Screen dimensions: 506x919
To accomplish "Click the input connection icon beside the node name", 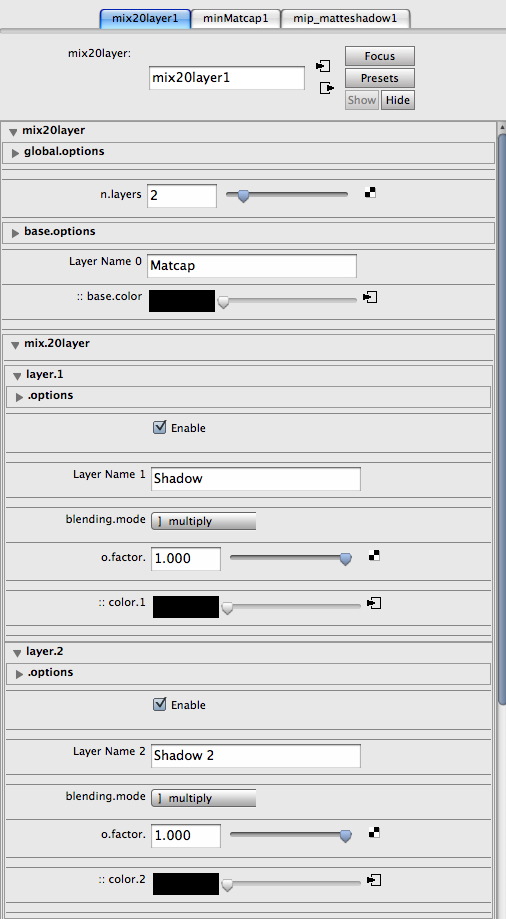I will tap(323, 66).
